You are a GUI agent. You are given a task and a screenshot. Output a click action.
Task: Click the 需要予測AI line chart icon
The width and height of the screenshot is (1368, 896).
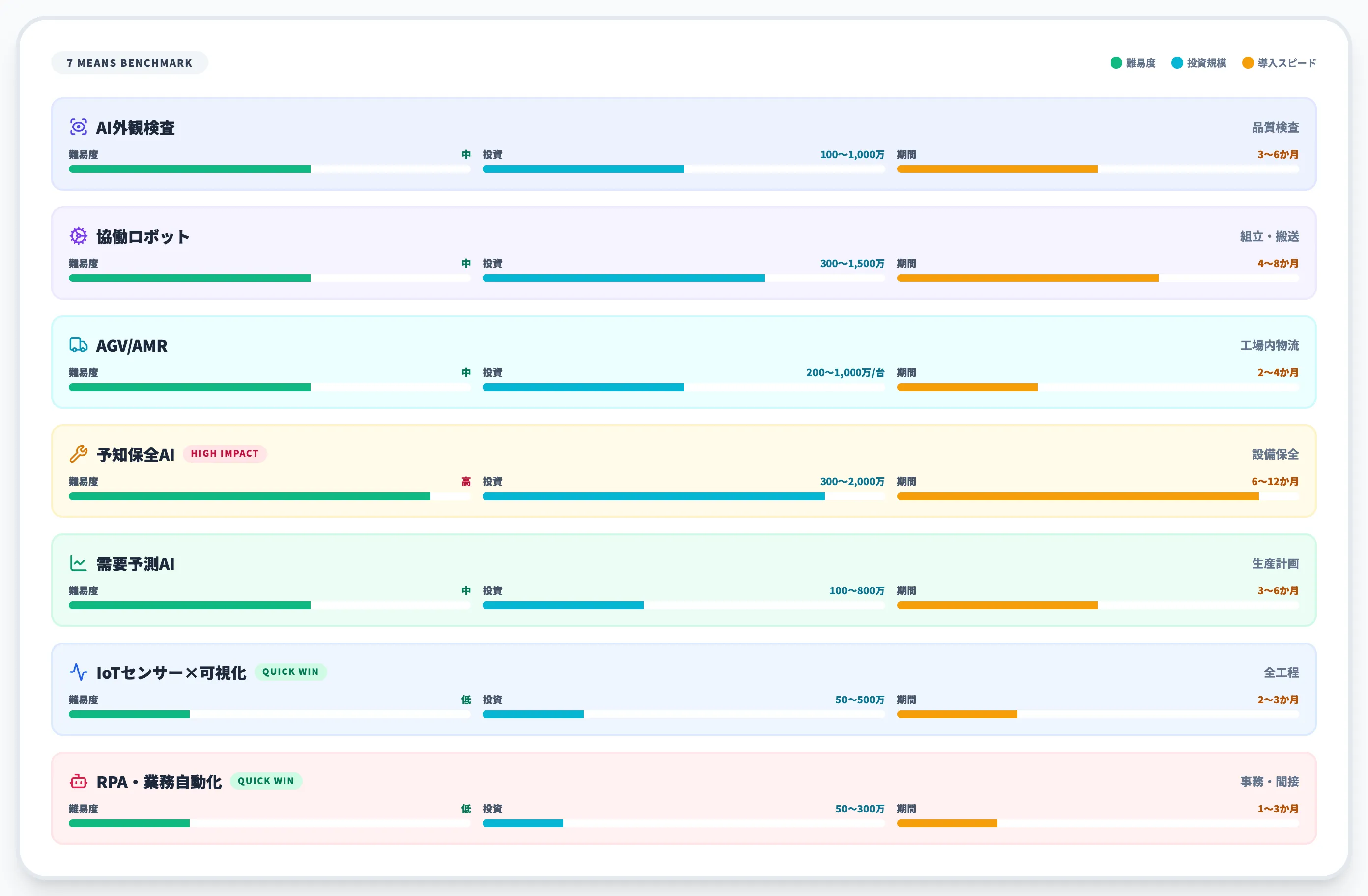click(x=78, y=563)
